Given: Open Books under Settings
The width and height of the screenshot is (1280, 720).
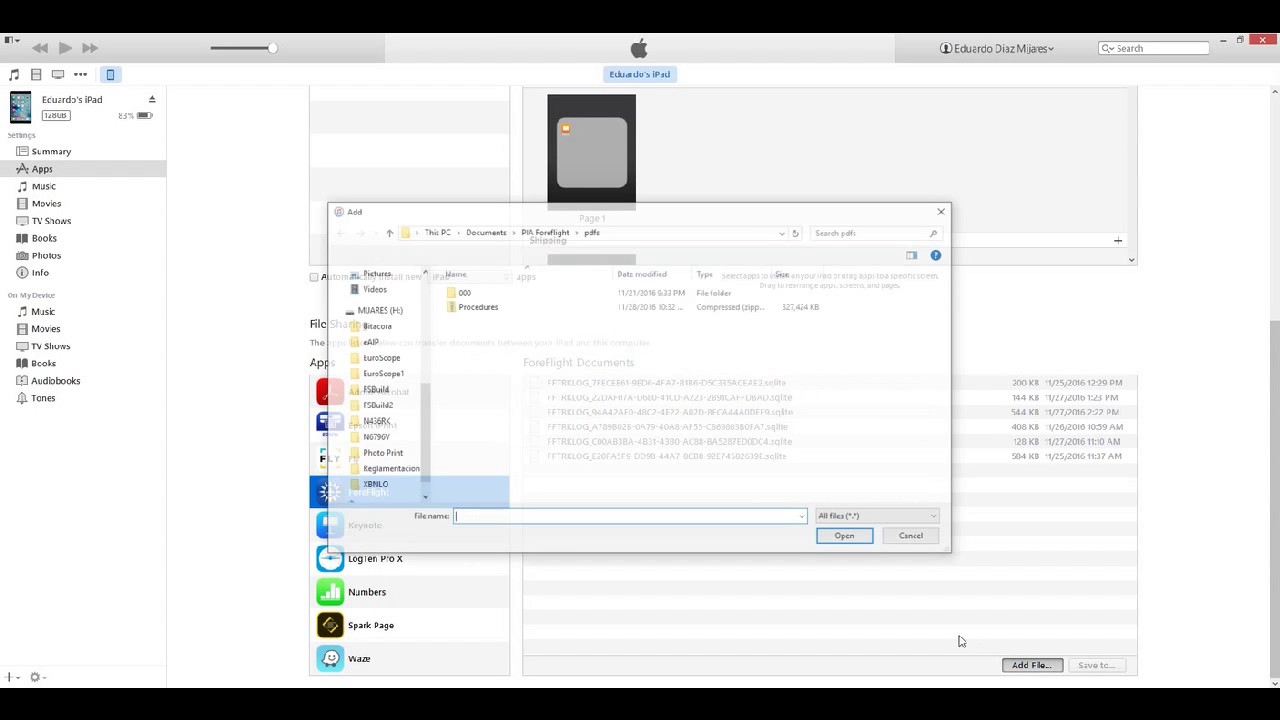Looking at the screenshot, I should 44,238.
